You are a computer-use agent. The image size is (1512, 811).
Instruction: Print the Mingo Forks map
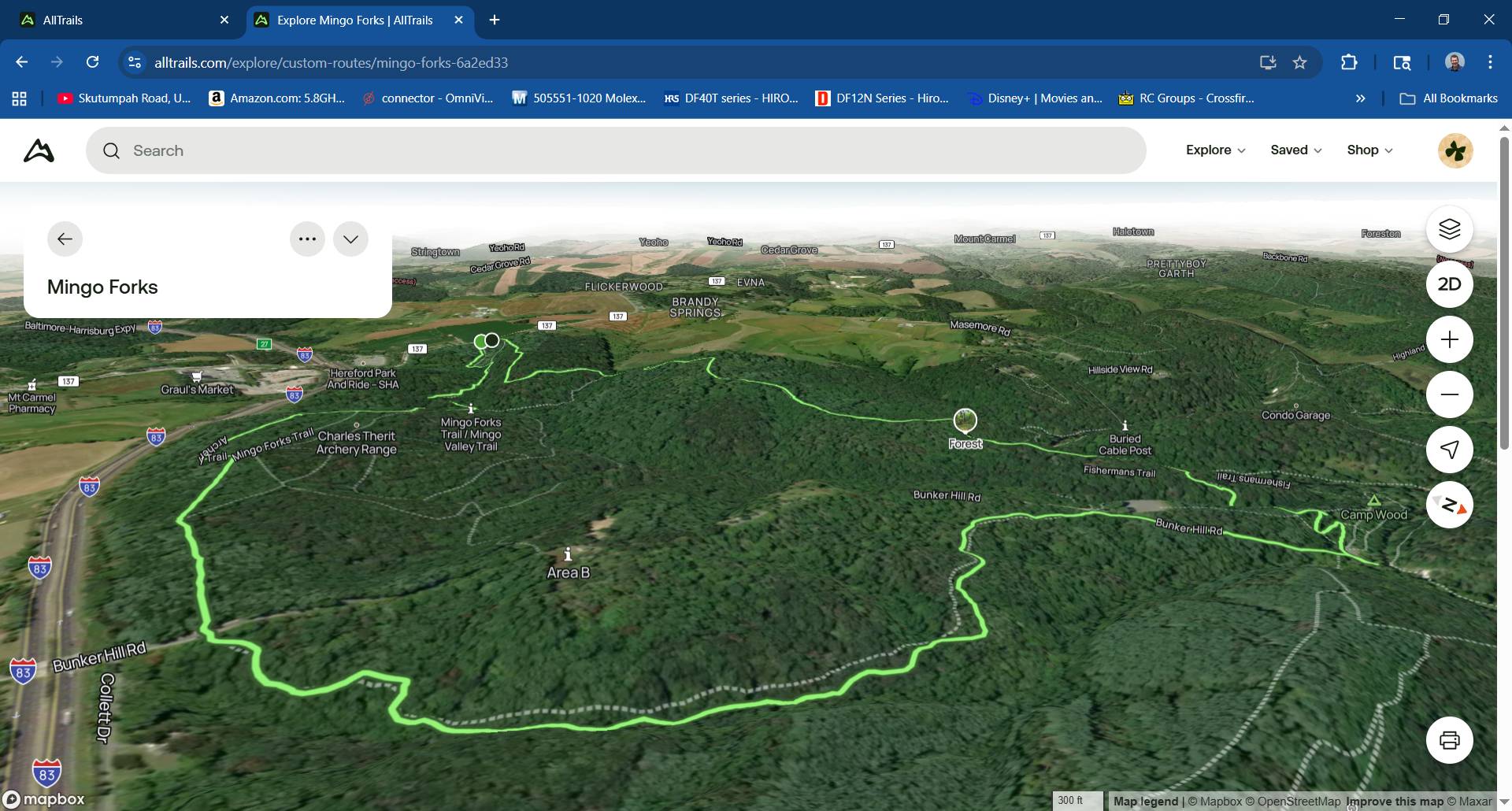pyautogui.click(x=1449, y=740)
